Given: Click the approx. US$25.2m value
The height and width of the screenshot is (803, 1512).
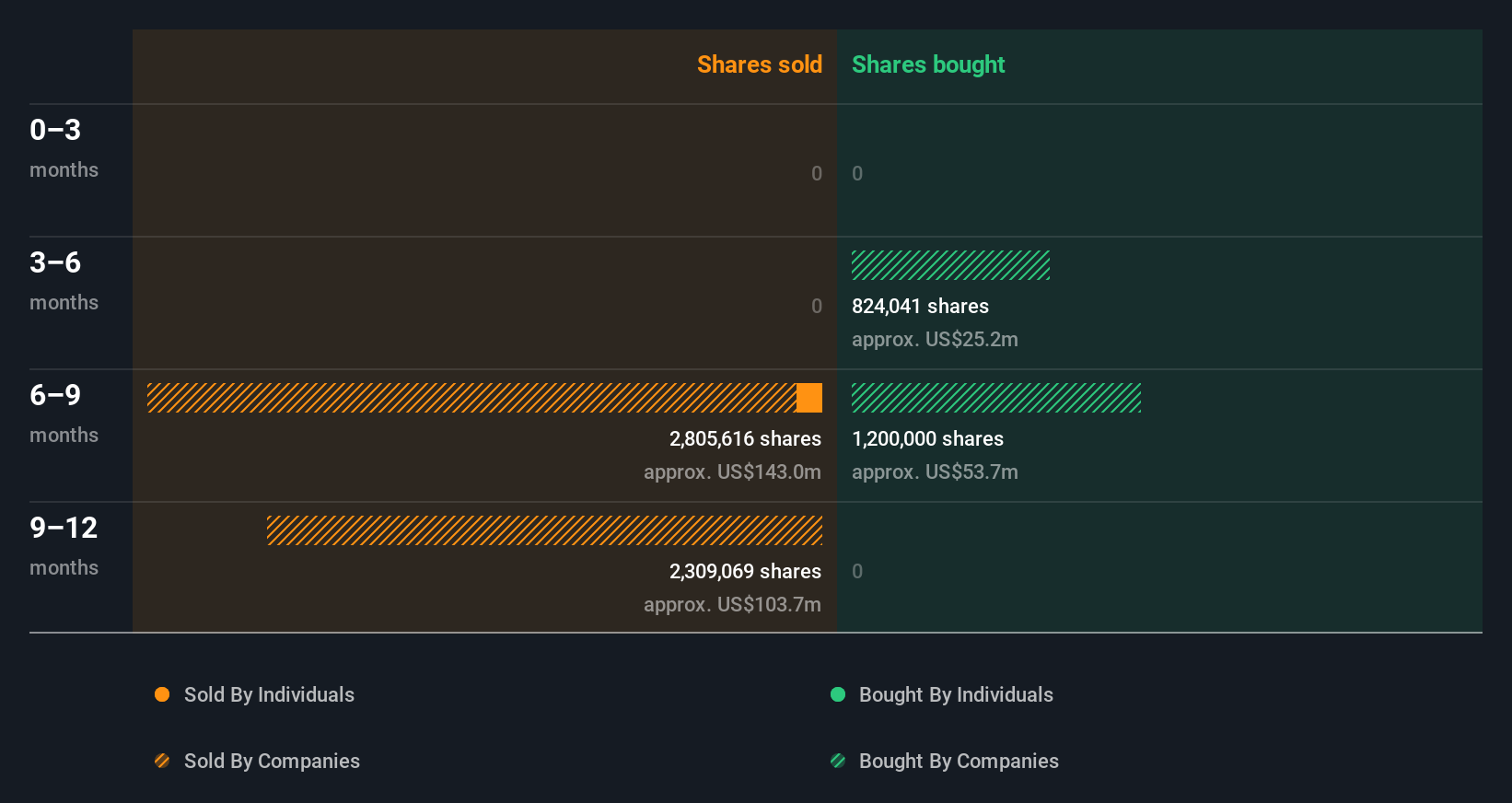Looking at the screenshot, I should click(935, 340).
